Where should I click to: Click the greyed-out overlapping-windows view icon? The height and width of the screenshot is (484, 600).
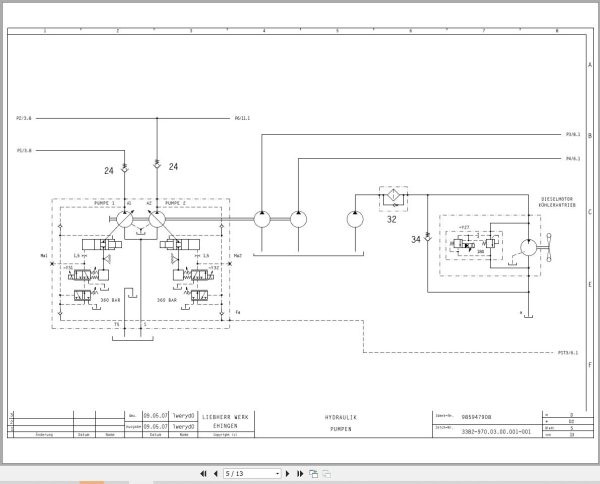pyautogui.click(x=326, y=474)
